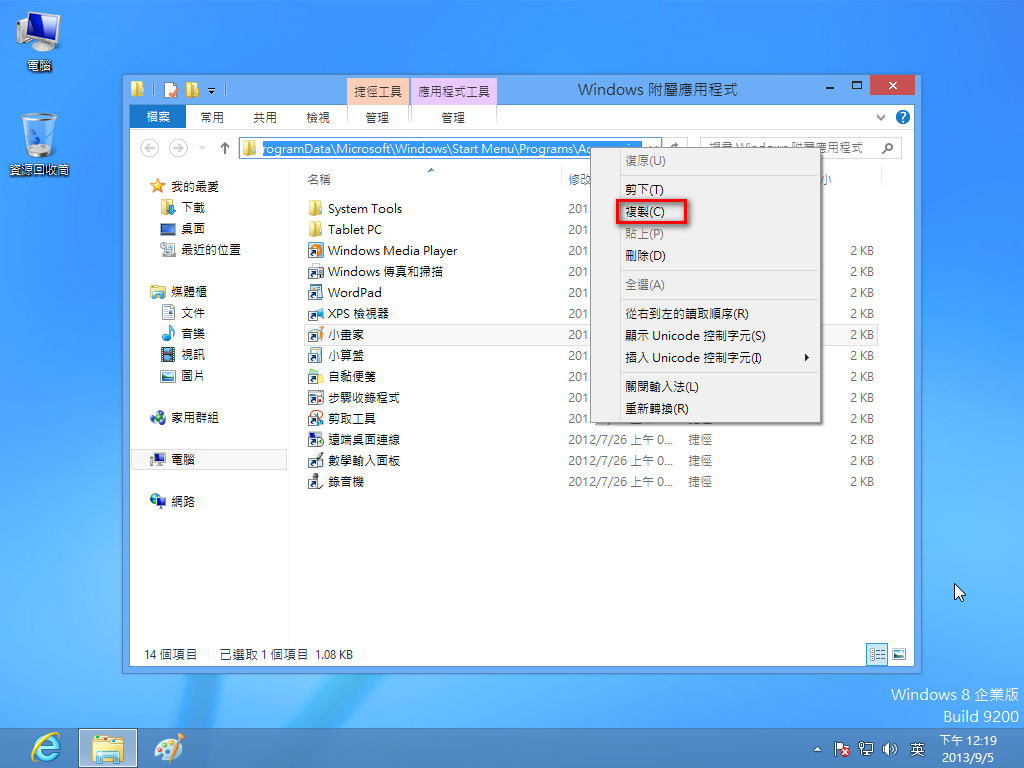The height and width of the screenshot is (768, 1024).
Task: Show hidden tray icons arrow
Action: tap(817, 749)
